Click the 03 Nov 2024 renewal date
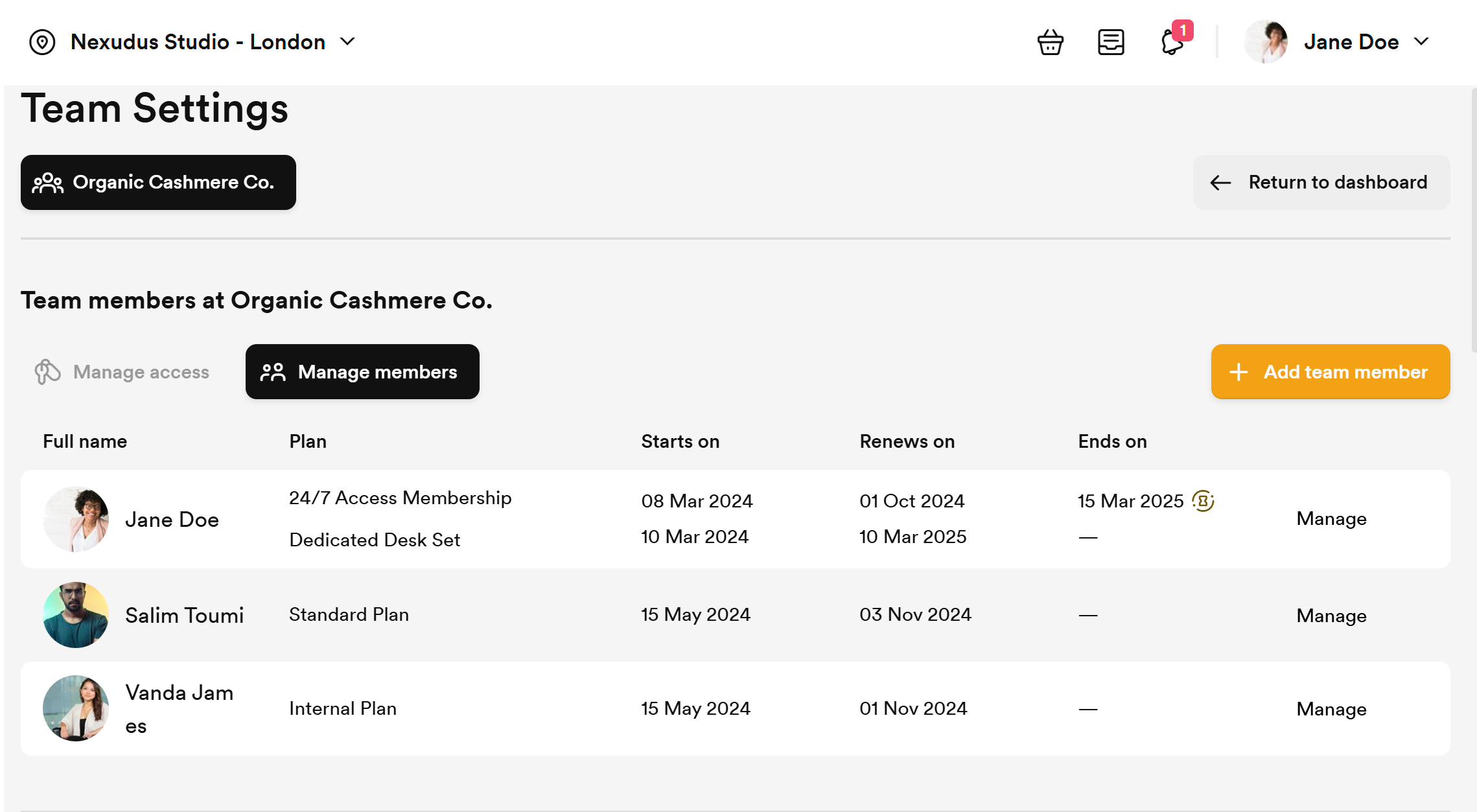1477x812 pixels. (x=916, y=614)
